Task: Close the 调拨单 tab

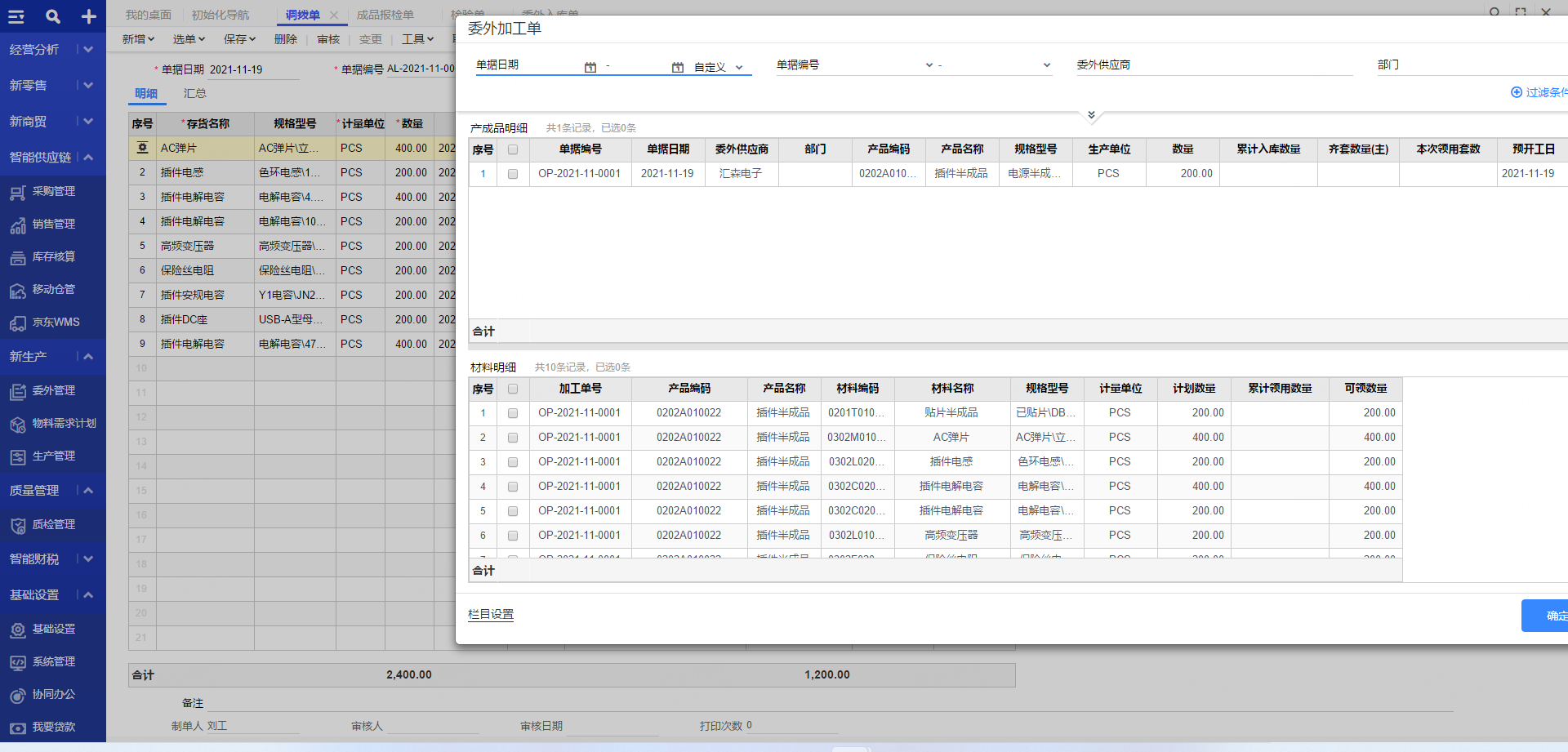Action: [334, 15]
